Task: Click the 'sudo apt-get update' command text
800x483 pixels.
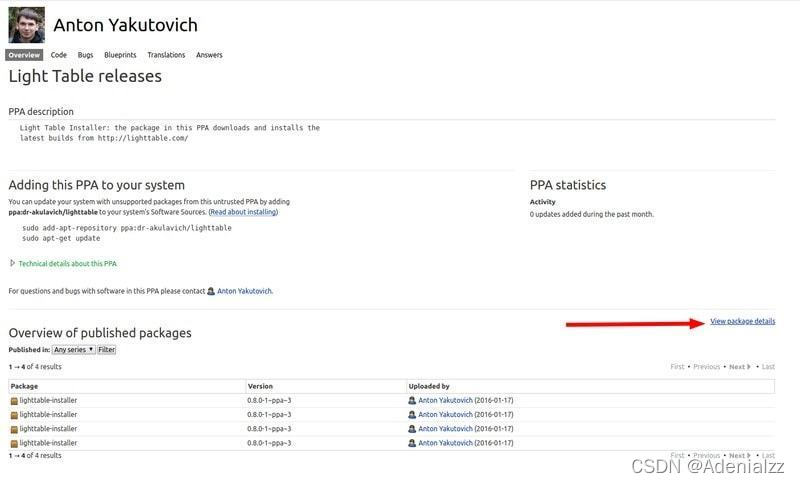Action: (x=61, y=238)
